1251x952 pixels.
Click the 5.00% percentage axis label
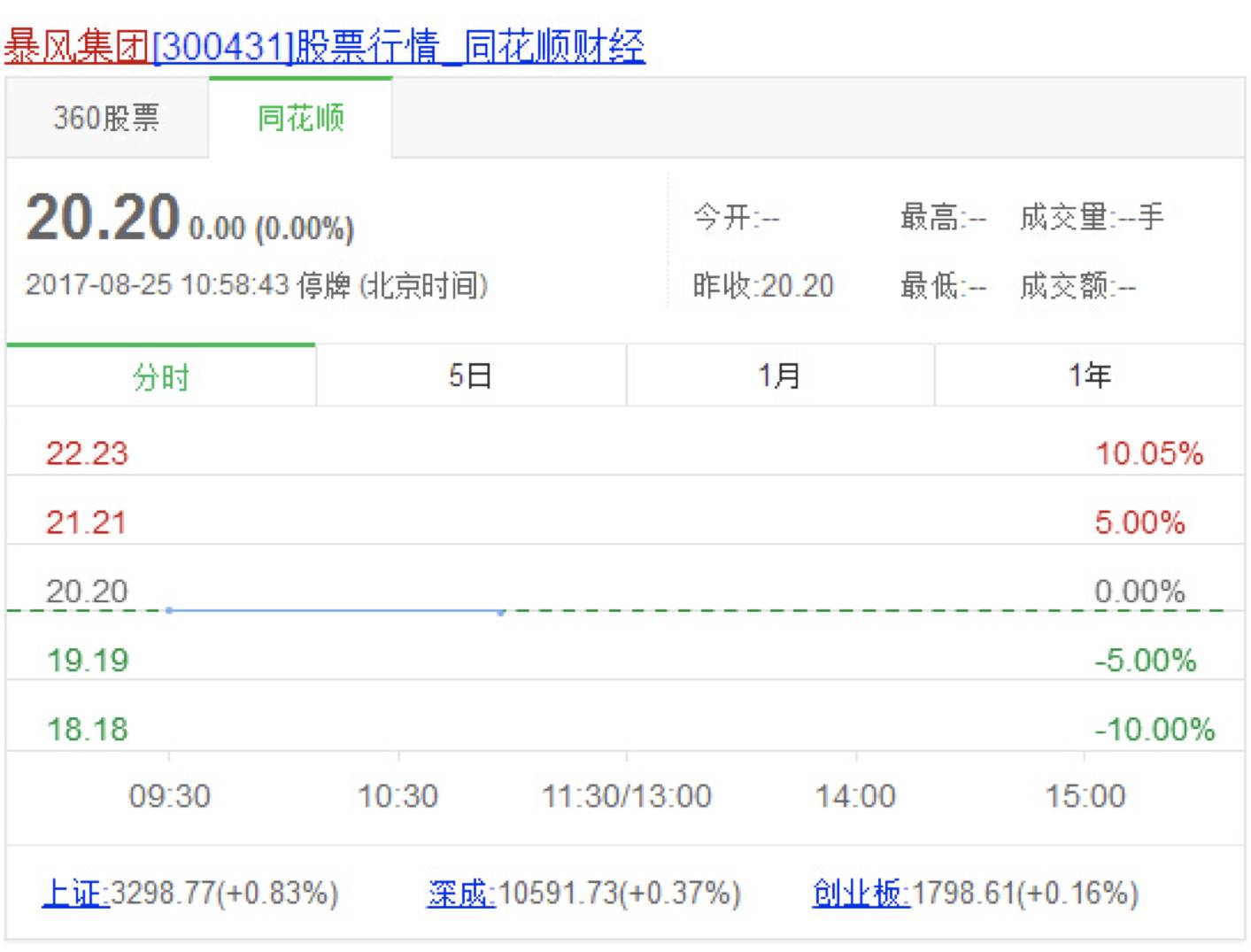click(x=1139, y=522)
